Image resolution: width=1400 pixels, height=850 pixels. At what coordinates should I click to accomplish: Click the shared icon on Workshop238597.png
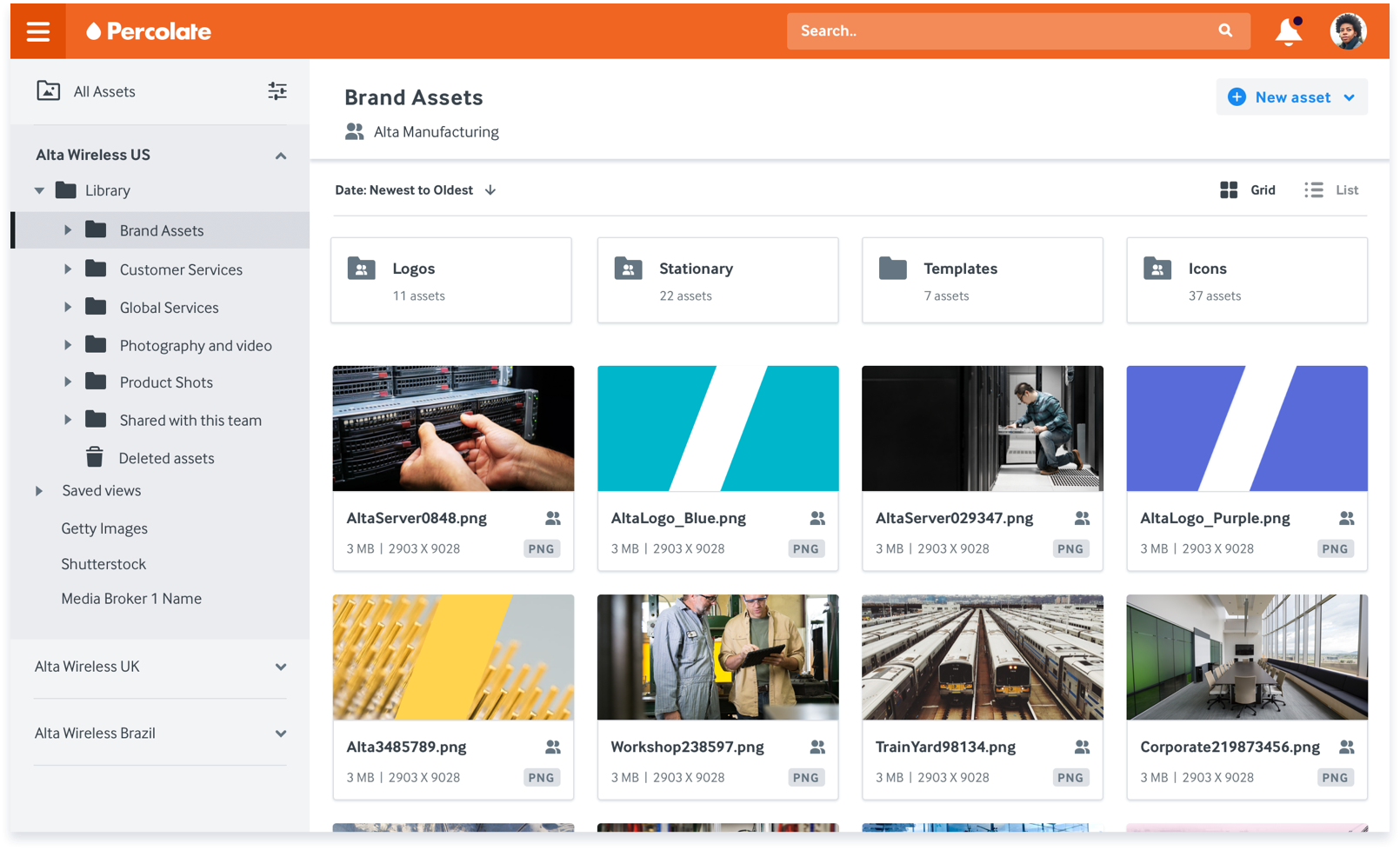[817, 747]
